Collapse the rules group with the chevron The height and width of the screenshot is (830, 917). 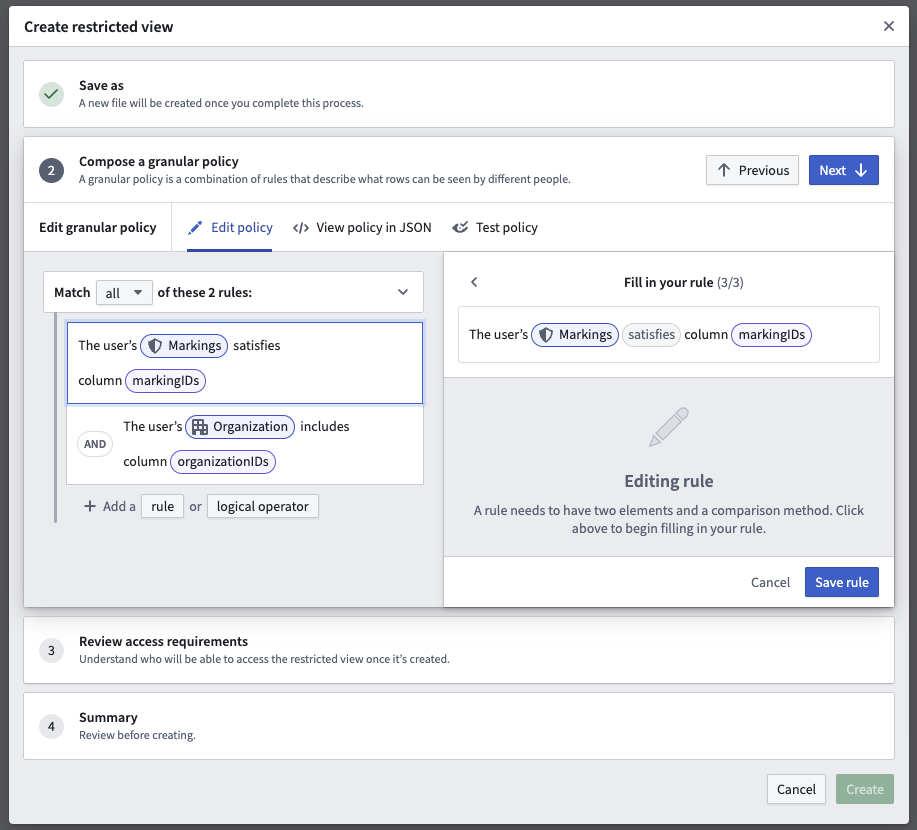coord(403,292)
